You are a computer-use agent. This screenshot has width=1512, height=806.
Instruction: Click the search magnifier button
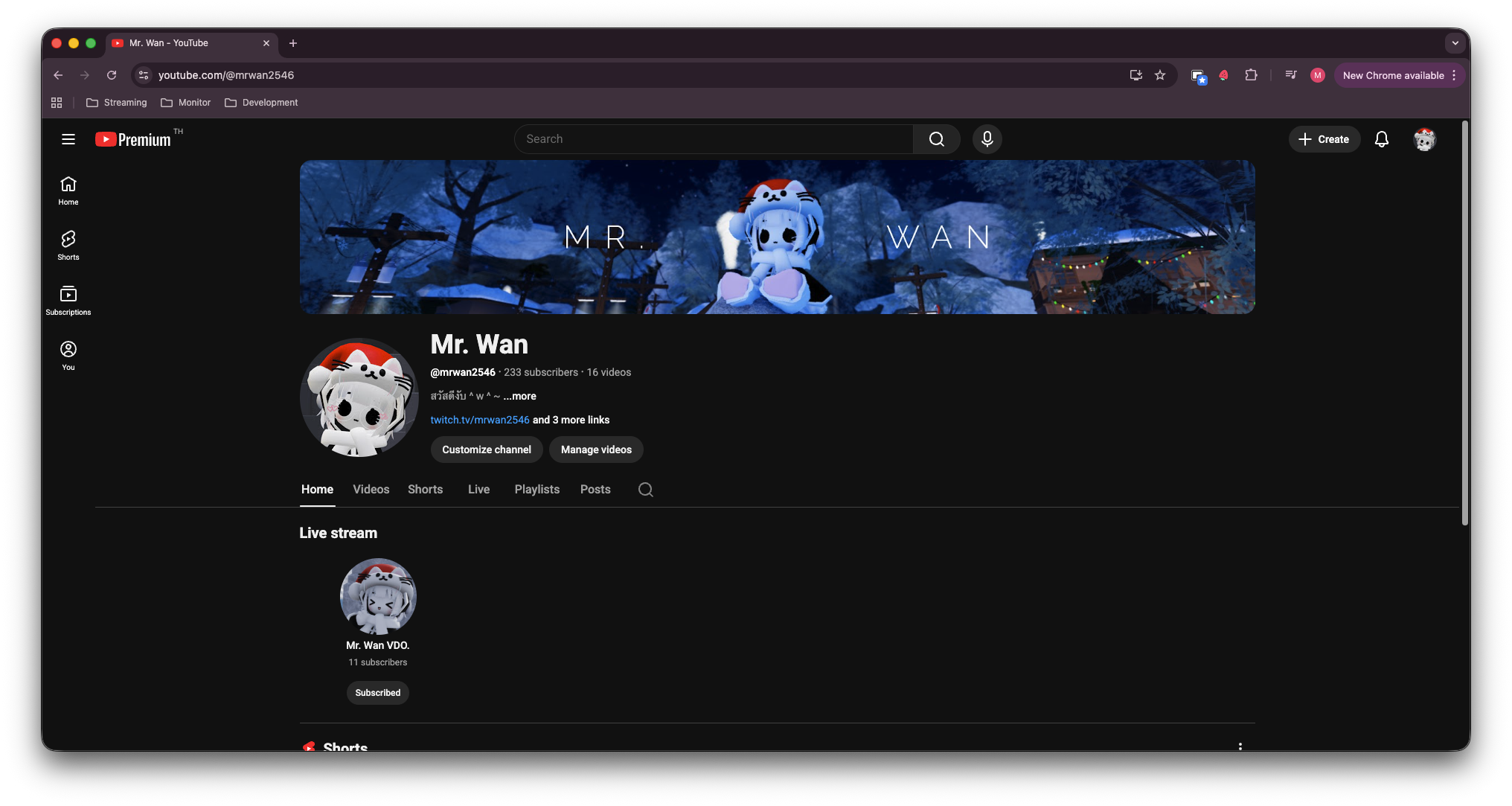pyautogui.click(x=936, y=139)
